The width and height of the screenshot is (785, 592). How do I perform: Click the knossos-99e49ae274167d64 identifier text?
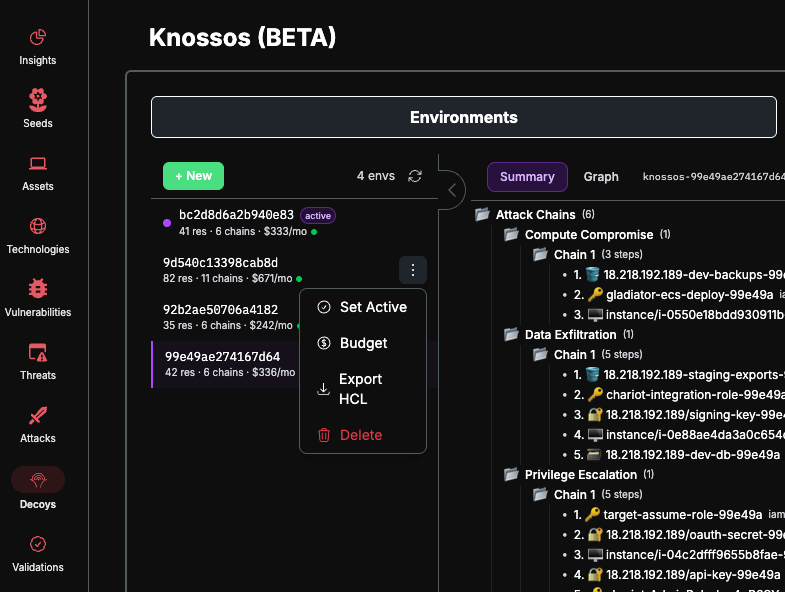713,176
